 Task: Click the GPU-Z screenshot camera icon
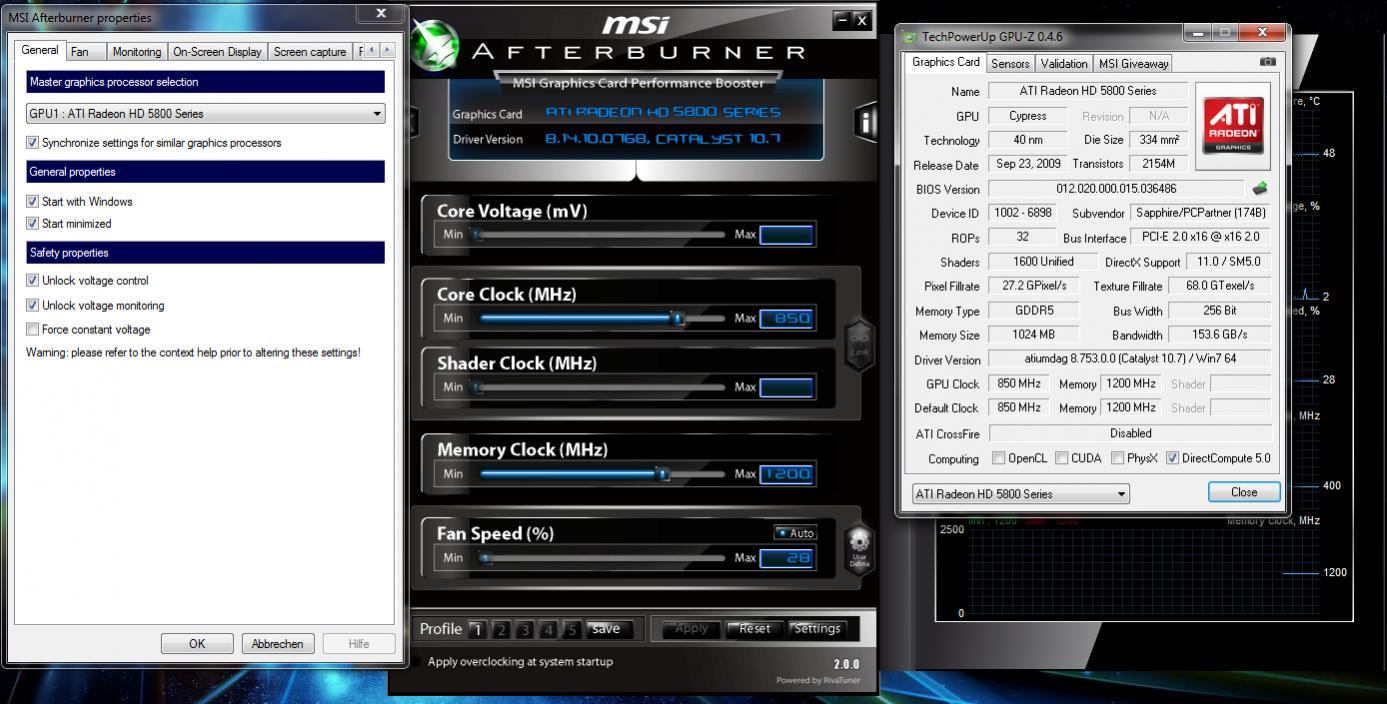coord(1267,62)
